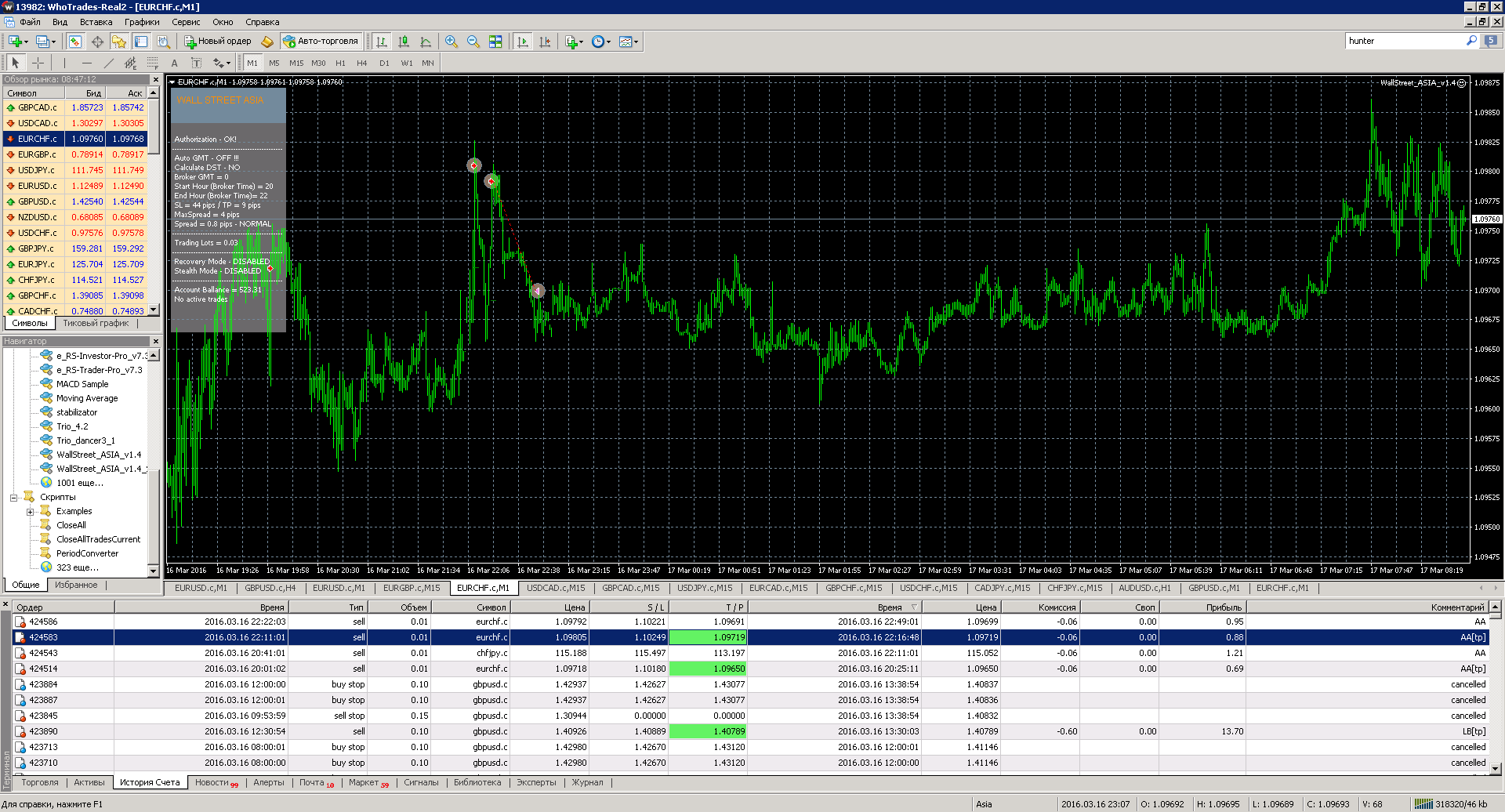Click the search magnifier icon

[x=1471, y=41]
